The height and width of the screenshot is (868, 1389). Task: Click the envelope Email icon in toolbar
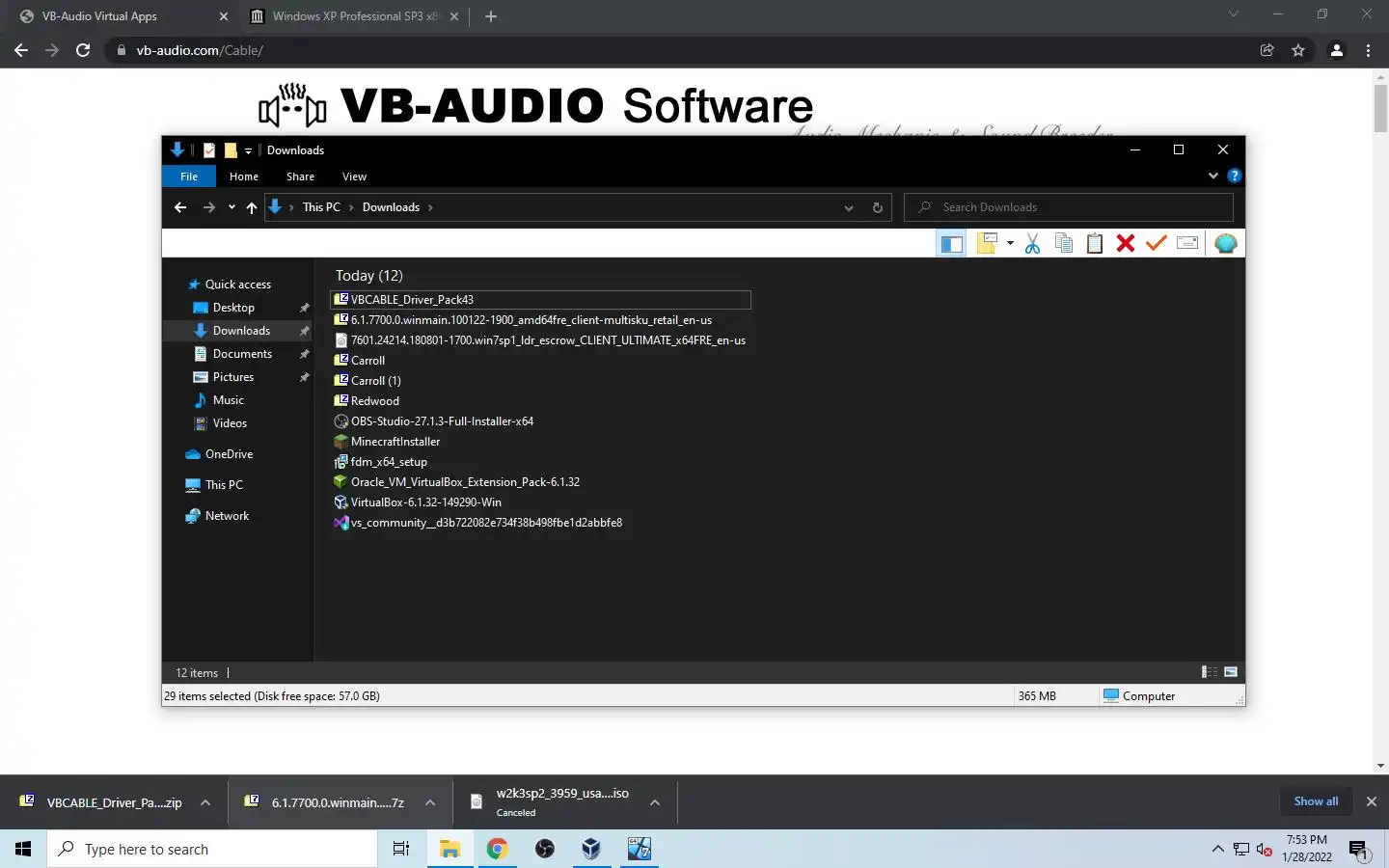(1187, 244)
